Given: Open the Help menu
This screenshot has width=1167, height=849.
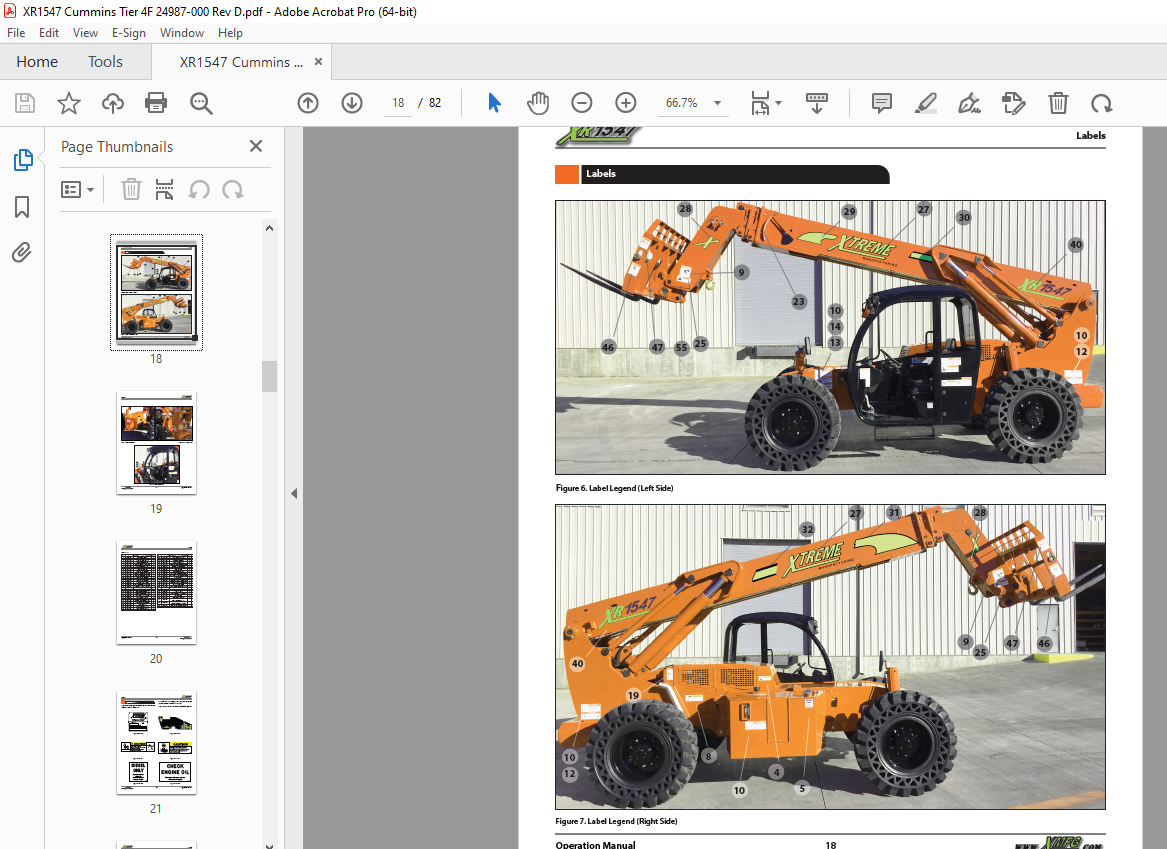Looking at the screenshot, I should (230, 33).
